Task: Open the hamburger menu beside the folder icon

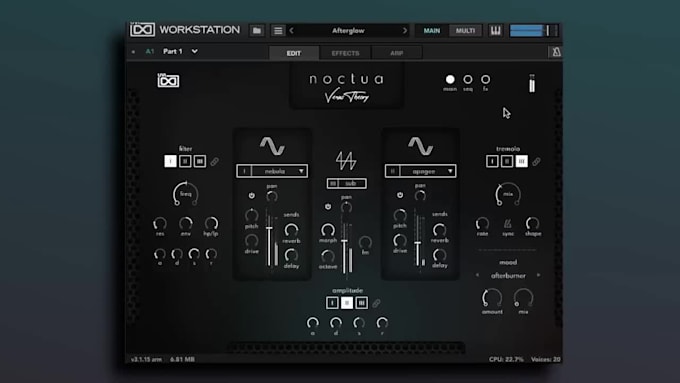Action: coord(278,30)
